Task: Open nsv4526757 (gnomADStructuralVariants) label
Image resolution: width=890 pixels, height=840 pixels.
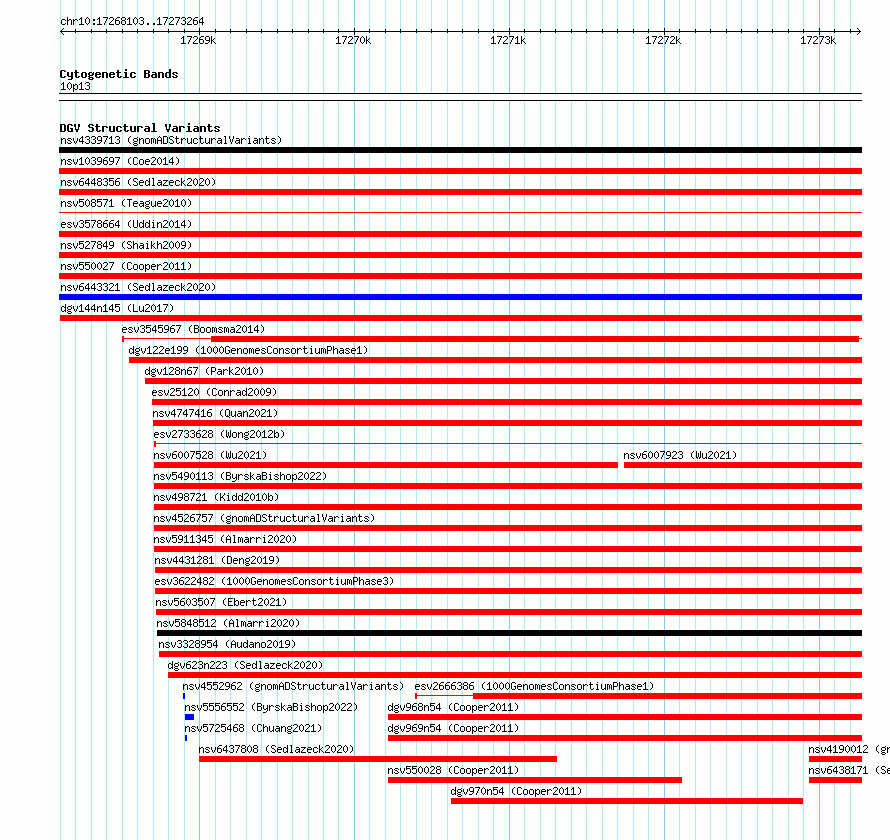Action: (x=264, y=518)
